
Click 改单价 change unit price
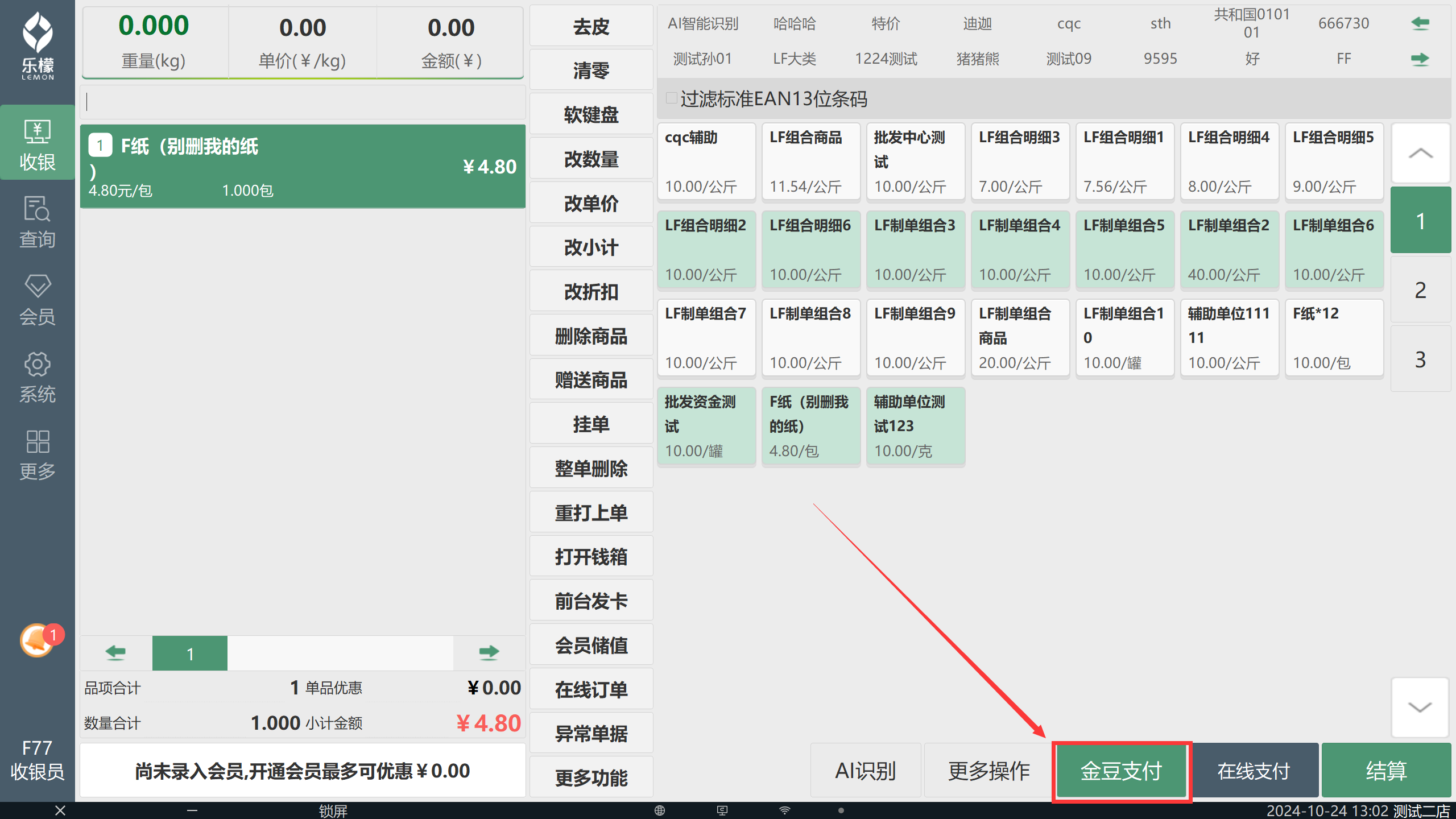[x=591, y=203]
